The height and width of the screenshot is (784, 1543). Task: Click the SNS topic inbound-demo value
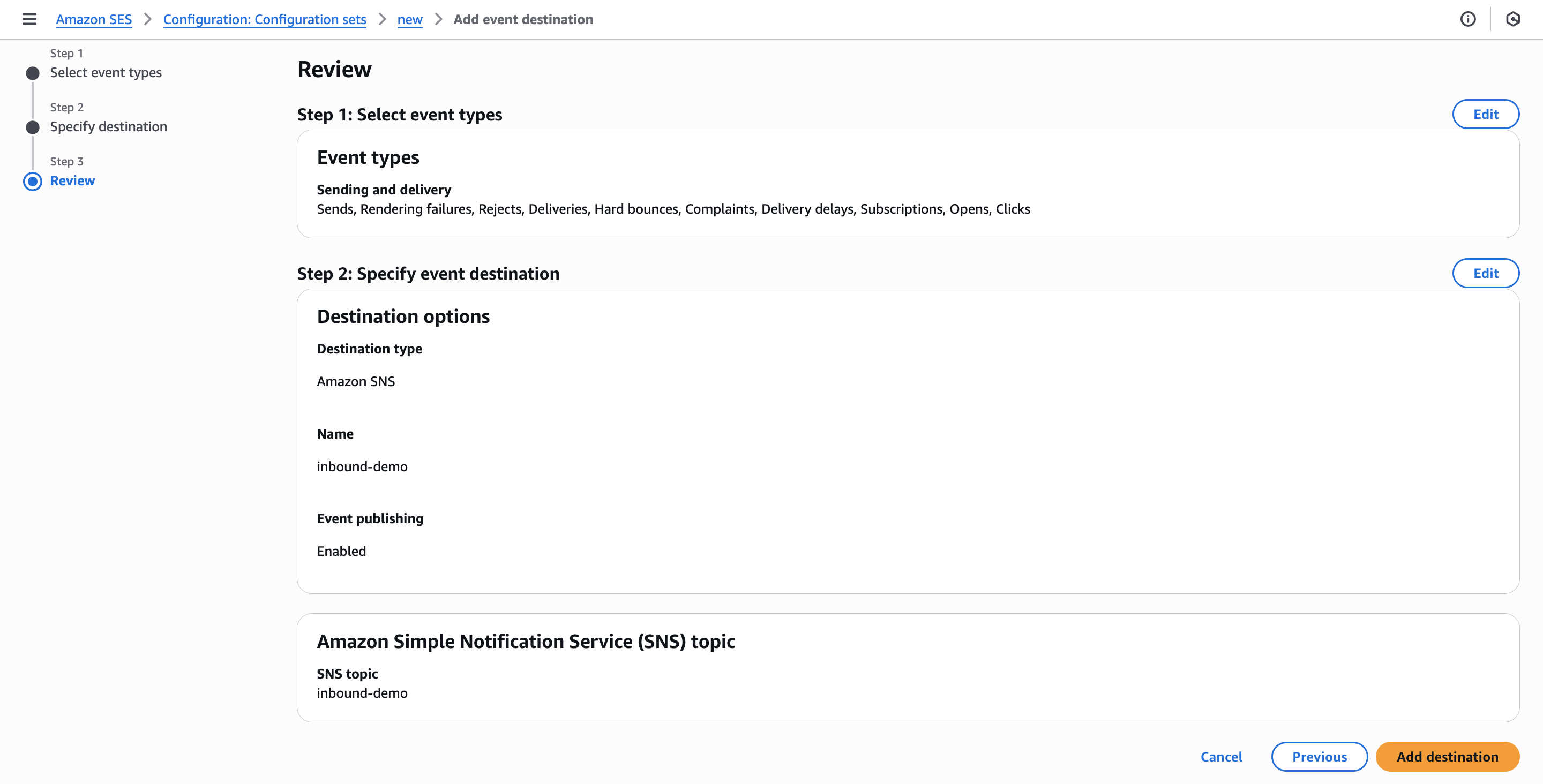362,693
